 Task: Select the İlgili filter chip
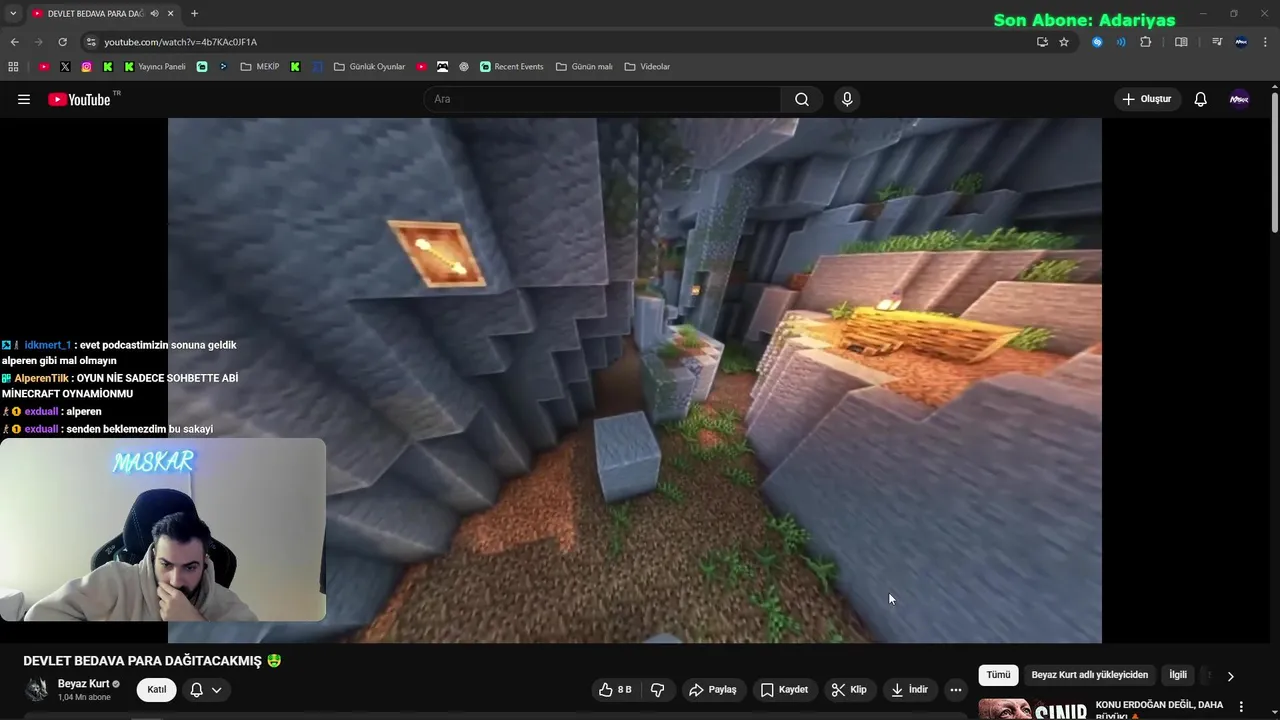click(1178, 675)
